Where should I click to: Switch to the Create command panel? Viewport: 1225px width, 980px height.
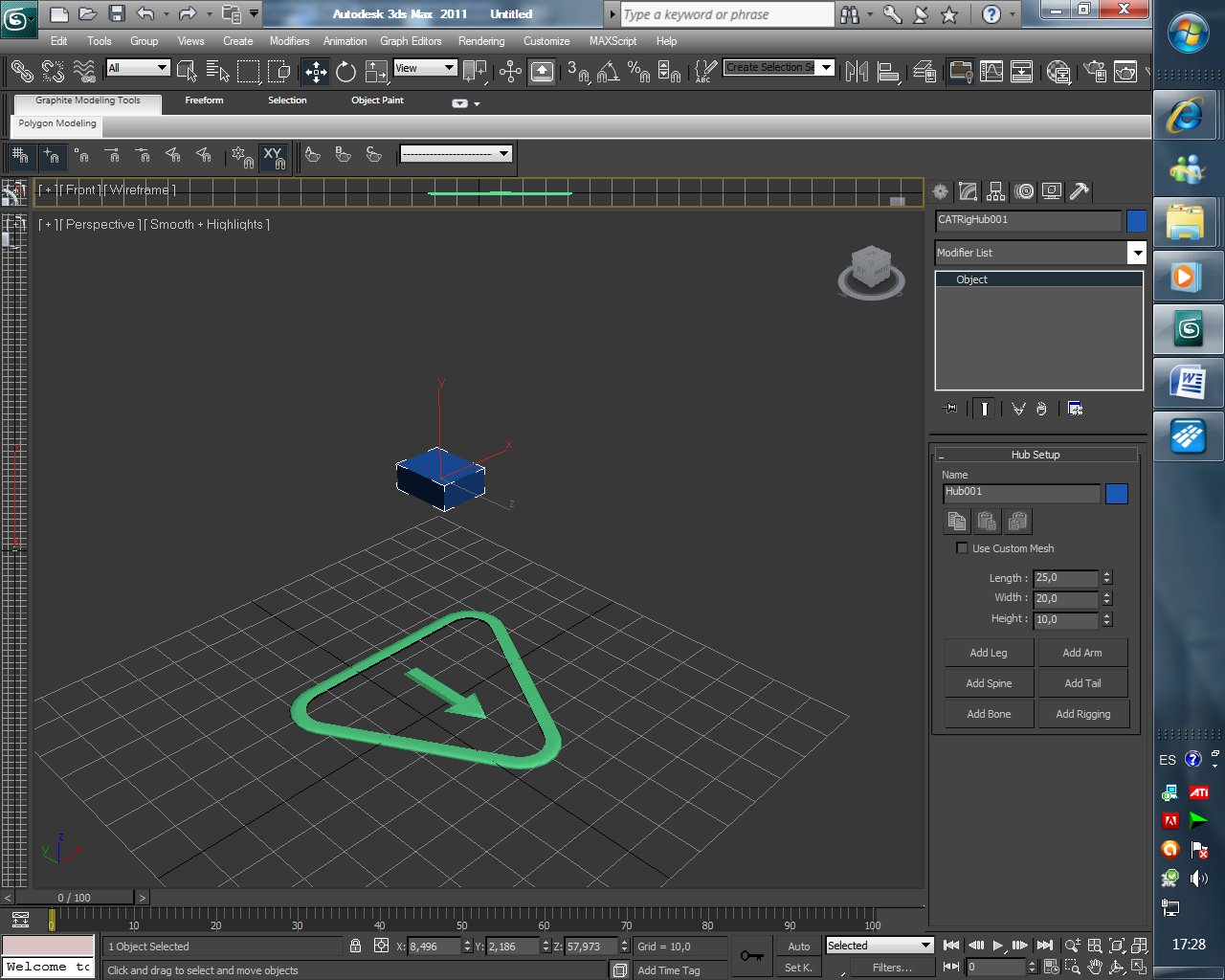pyautogui.click(x=941, y=191)
